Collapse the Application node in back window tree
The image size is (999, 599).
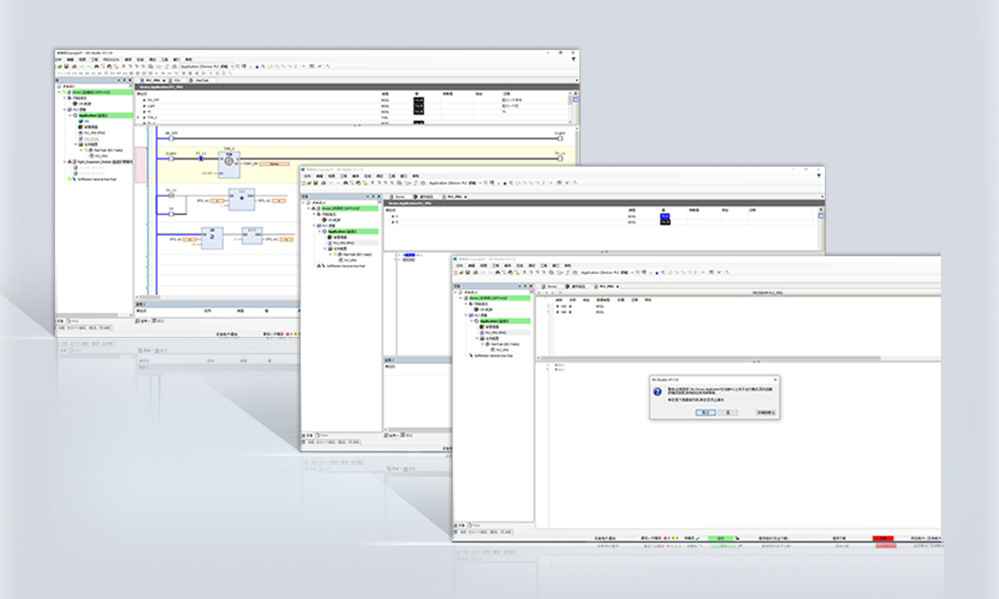(73, 115)
